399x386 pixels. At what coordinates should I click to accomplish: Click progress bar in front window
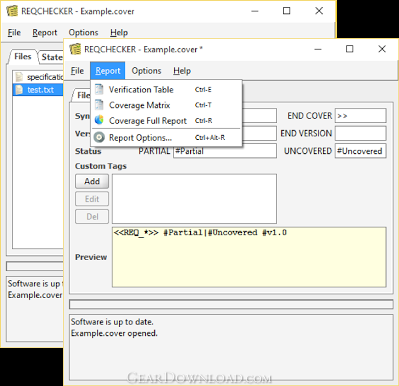231,304
